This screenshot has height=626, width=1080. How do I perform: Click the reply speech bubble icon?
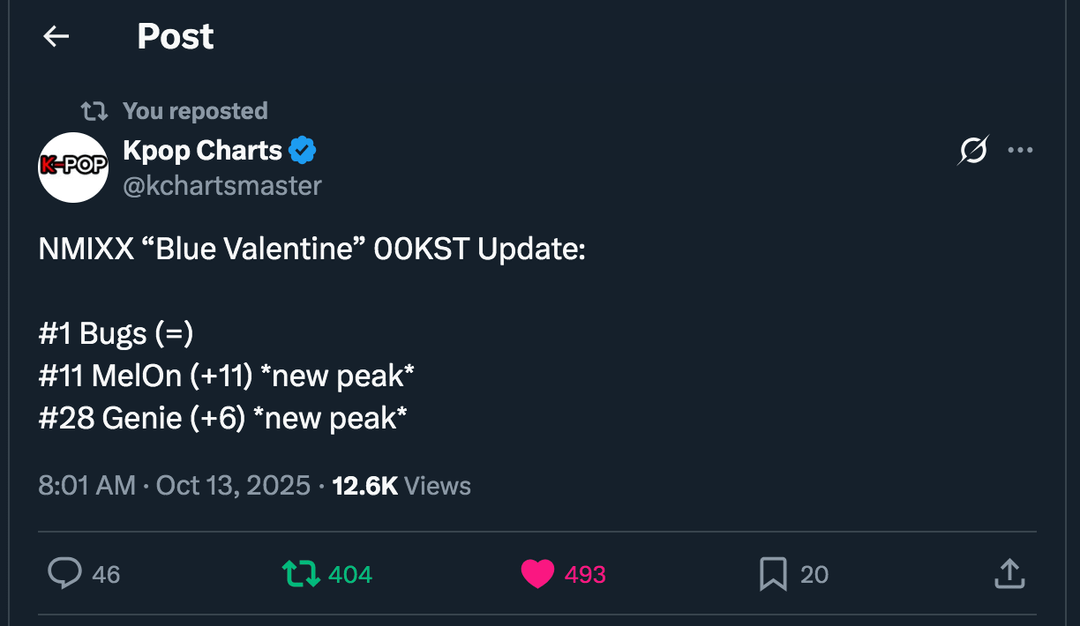tap(65, 574)
